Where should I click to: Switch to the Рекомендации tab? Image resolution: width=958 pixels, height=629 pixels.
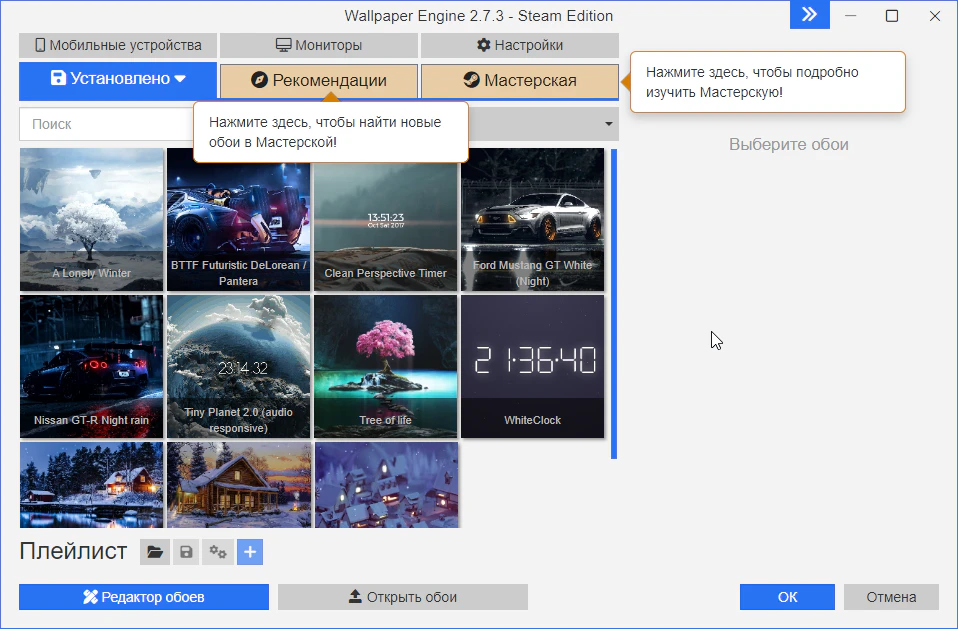[x=318, y=80]
